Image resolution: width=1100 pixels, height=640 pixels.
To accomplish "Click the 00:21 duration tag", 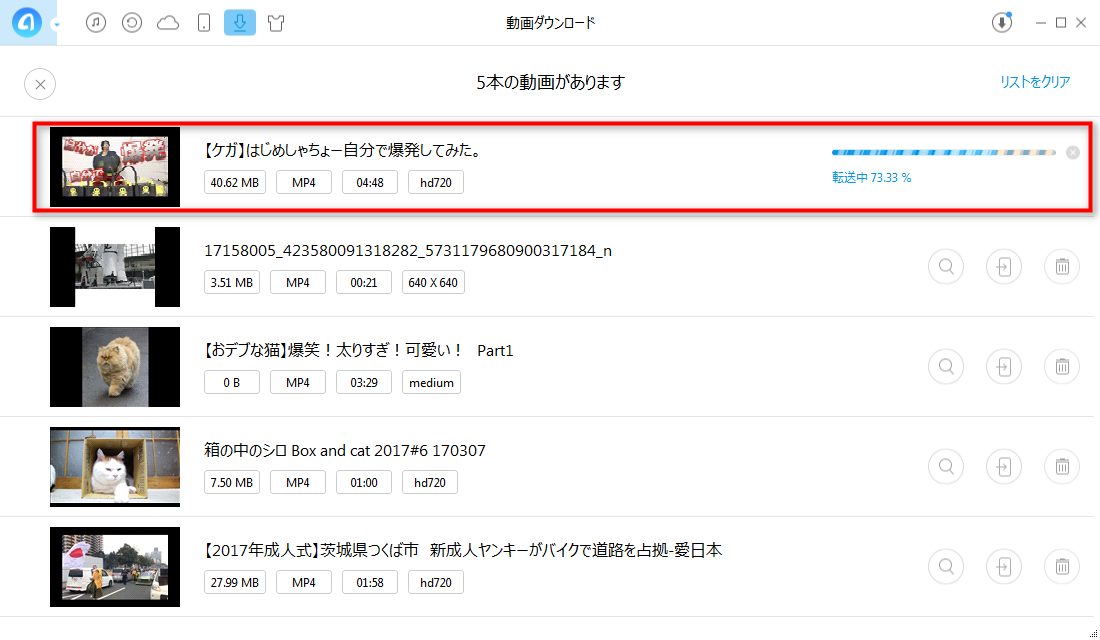I will [363, 283].
